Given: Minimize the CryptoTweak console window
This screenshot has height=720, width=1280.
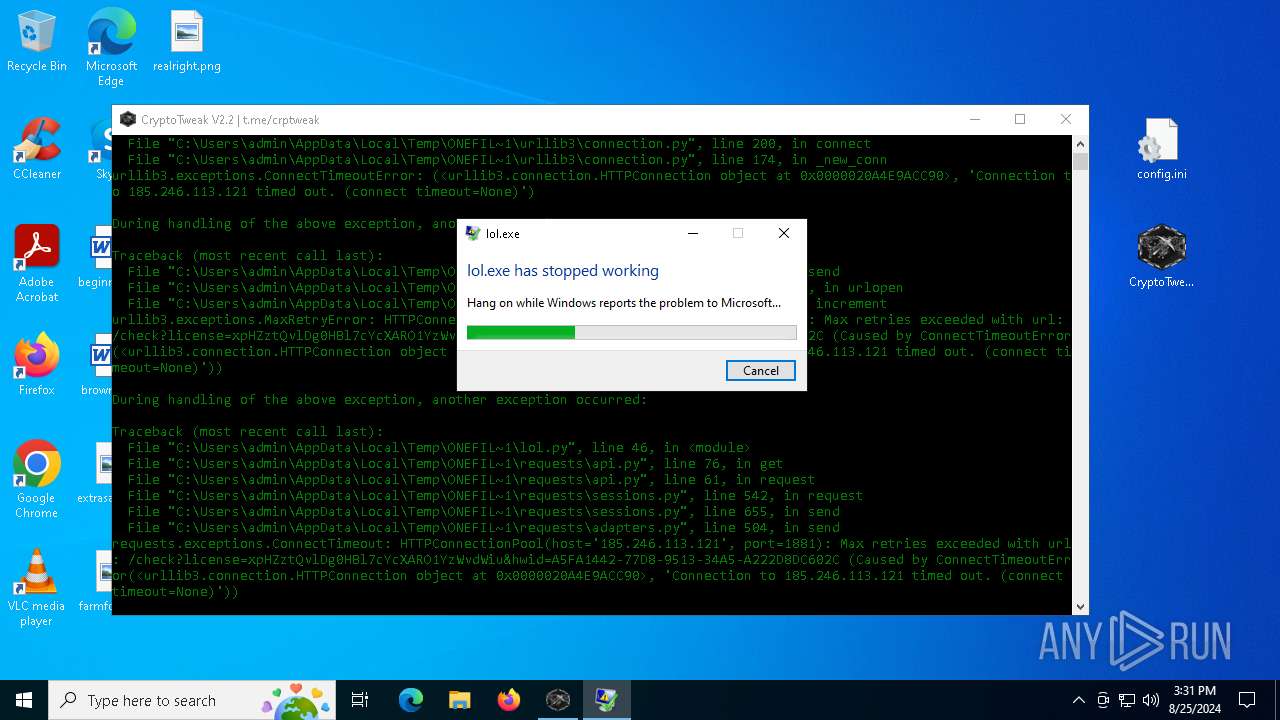Looking at the screenshot, I should coord(975,119).
